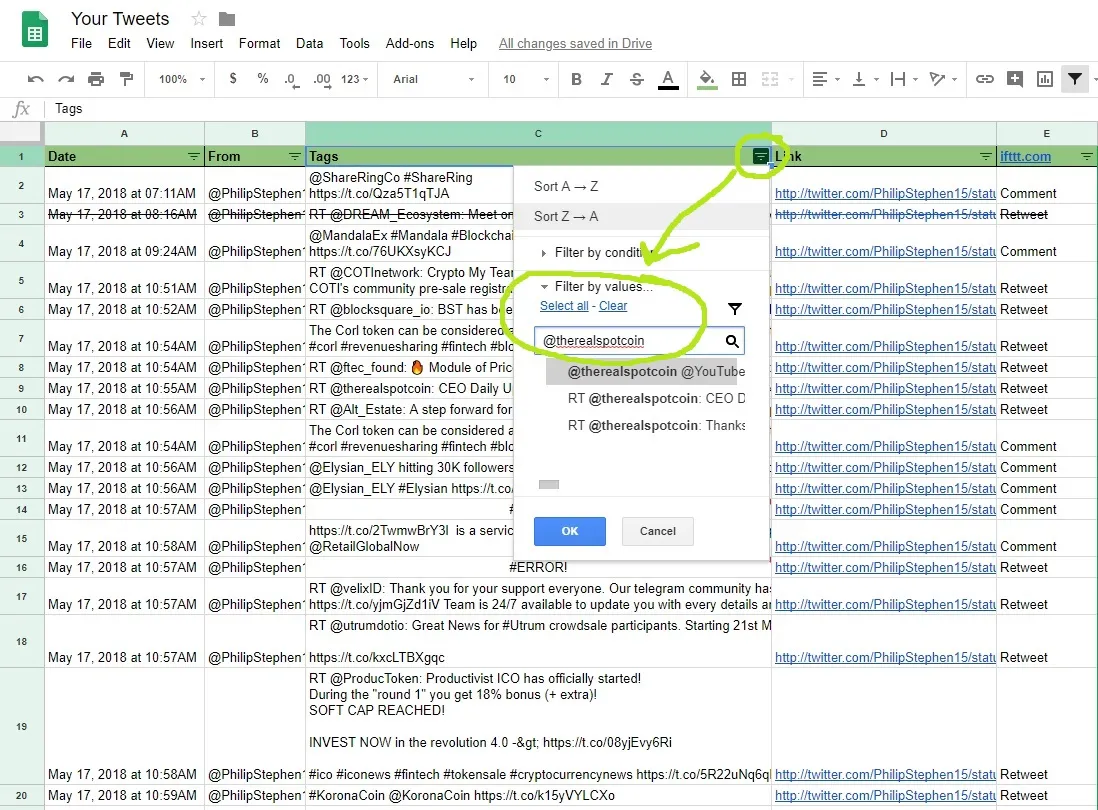
Task: Toggle the filter toolbar button
Action: [1075, 79]
